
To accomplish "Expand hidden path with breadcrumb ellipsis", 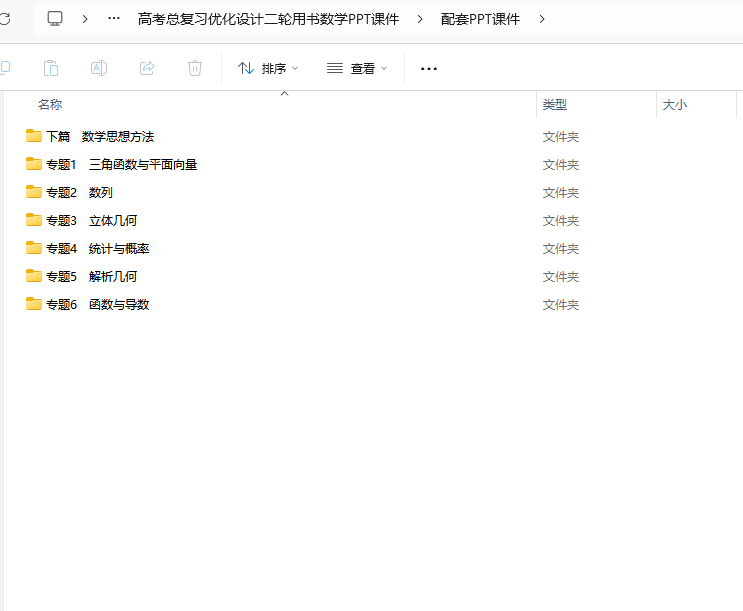I will click(x=114, y=19).
